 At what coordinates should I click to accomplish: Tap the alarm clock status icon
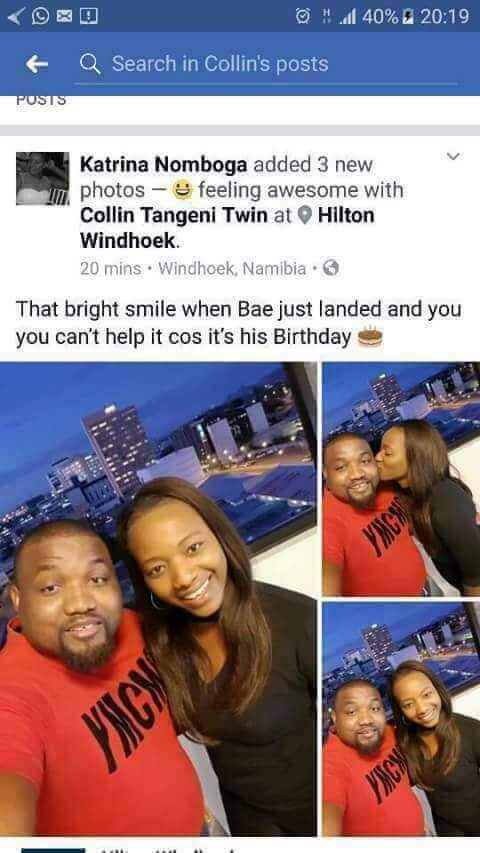(x=302, y=17)
